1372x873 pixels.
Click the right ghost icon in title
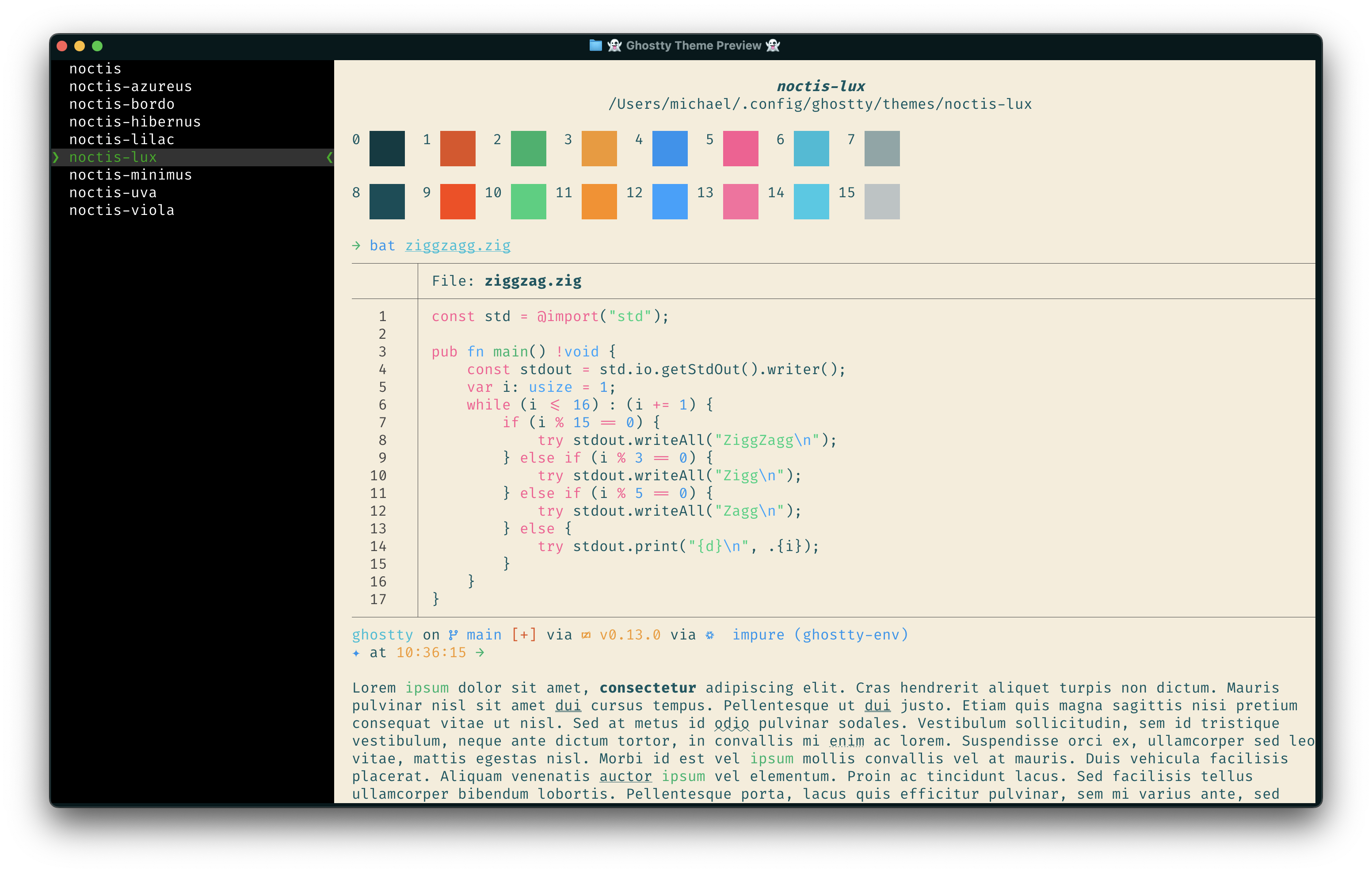click(x=773, y=45)
